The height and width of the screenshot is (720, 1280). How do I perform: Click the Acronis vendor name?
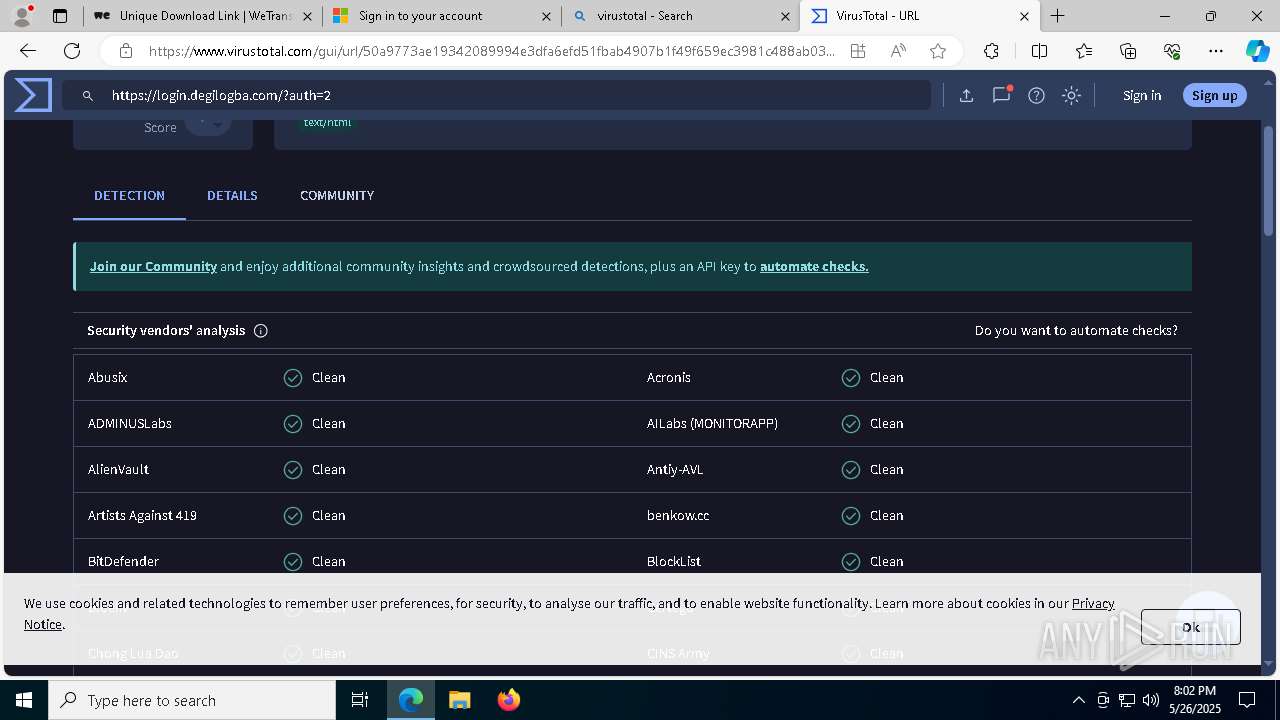click(669, 378)
